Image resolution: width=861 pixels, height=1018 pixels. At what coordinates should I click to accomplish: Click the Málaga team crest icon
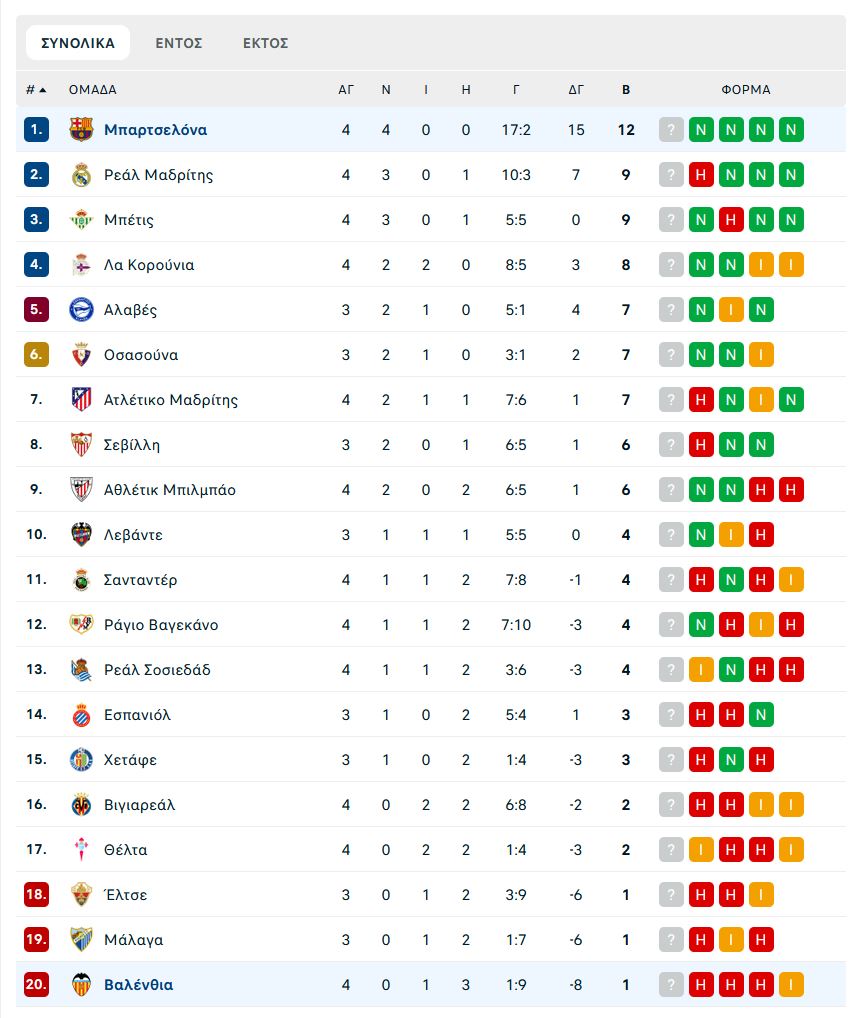[x=81, y=939]
